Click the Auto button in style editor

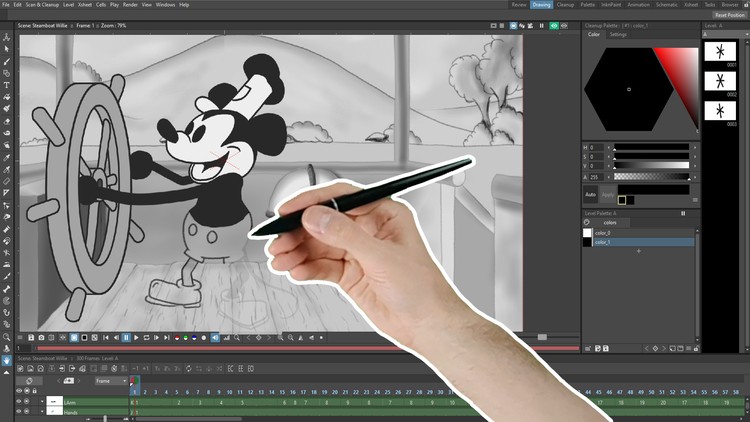[591, 194]
